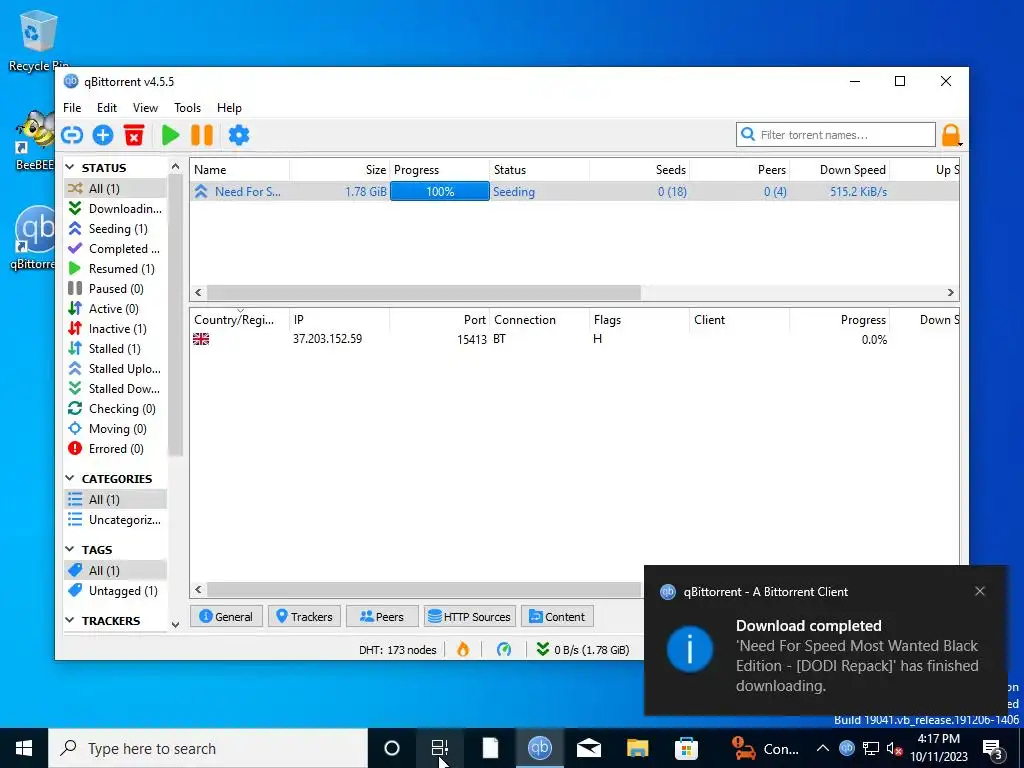
Task: Select the Completed status filter
Action: (x=115, y=249)
